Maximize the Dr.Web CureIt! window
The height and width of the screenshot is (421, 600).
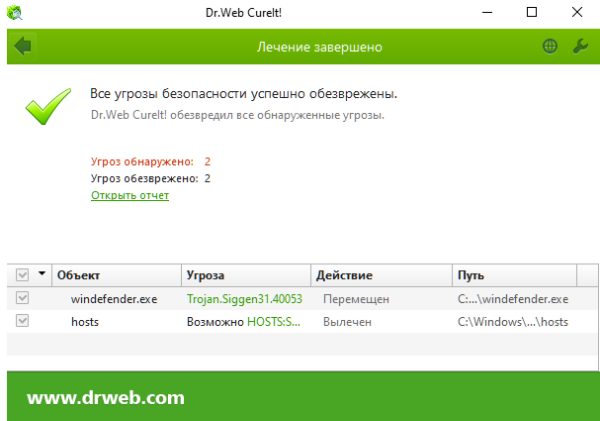pos(532,13)
